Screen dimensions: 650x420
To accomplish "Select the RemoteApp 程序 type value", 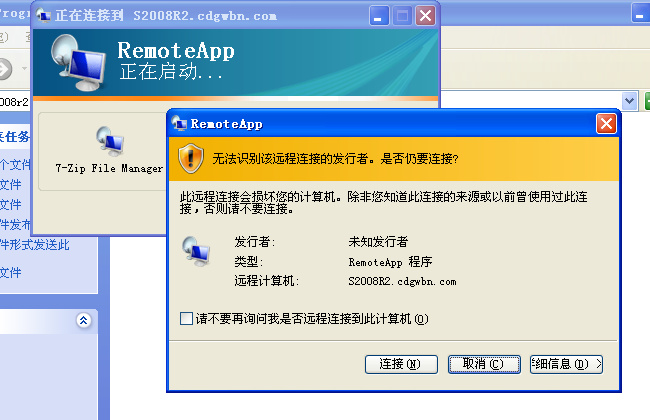I will (390, 262).
